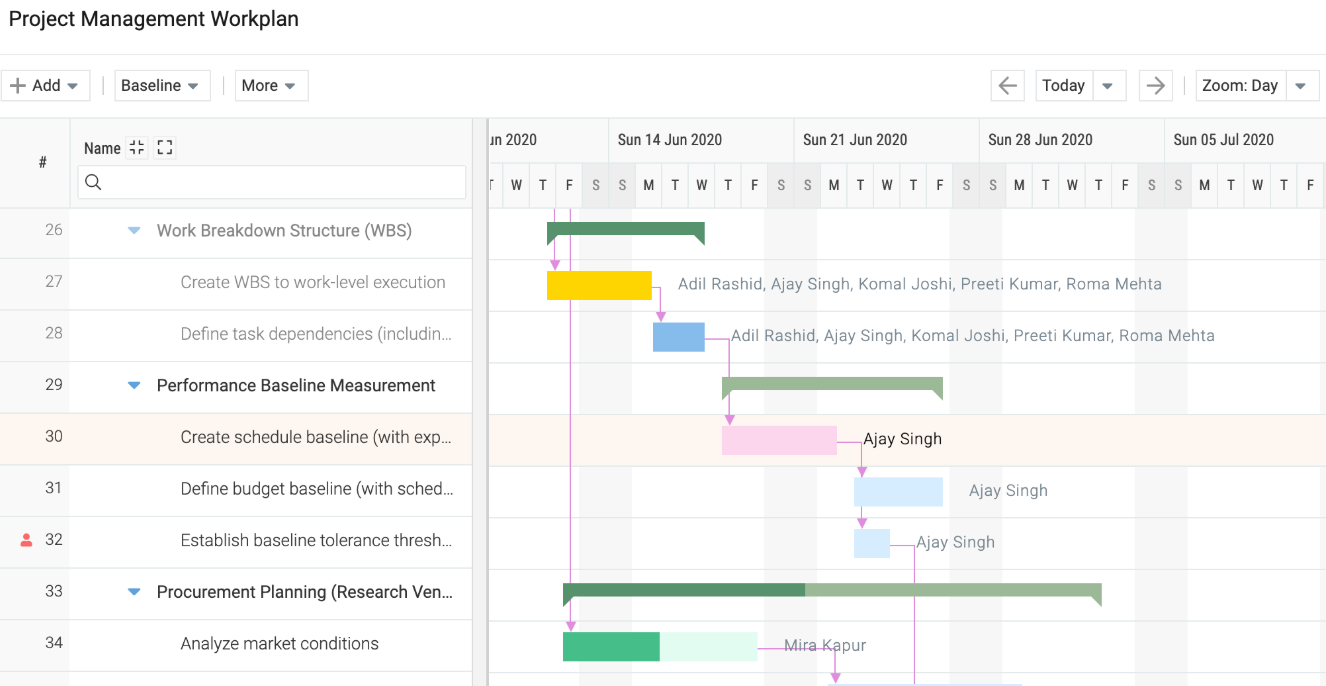Click inside the task name search field
Screen dimensions: 1326x686
coord(270,182)
